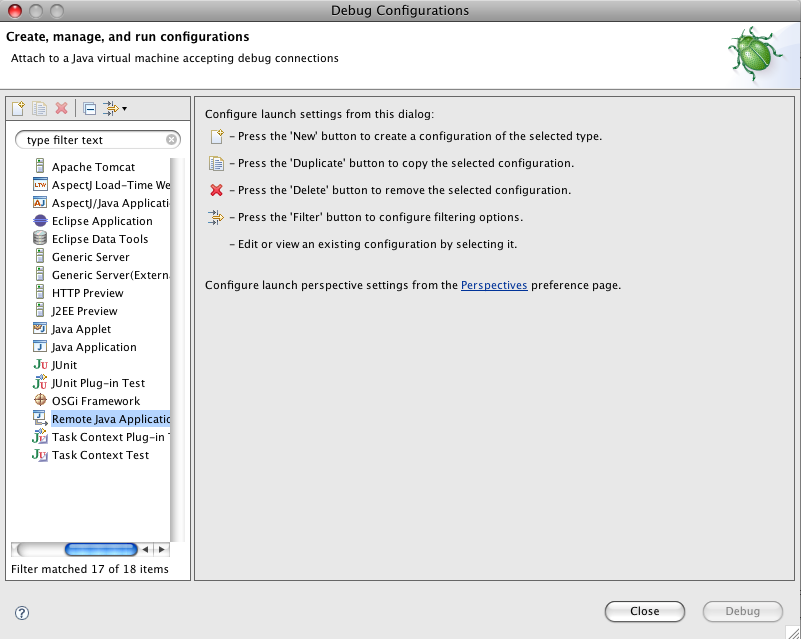
Task: Grab the horizontal scrollbar thumb in the list
Action: [101, 550]
